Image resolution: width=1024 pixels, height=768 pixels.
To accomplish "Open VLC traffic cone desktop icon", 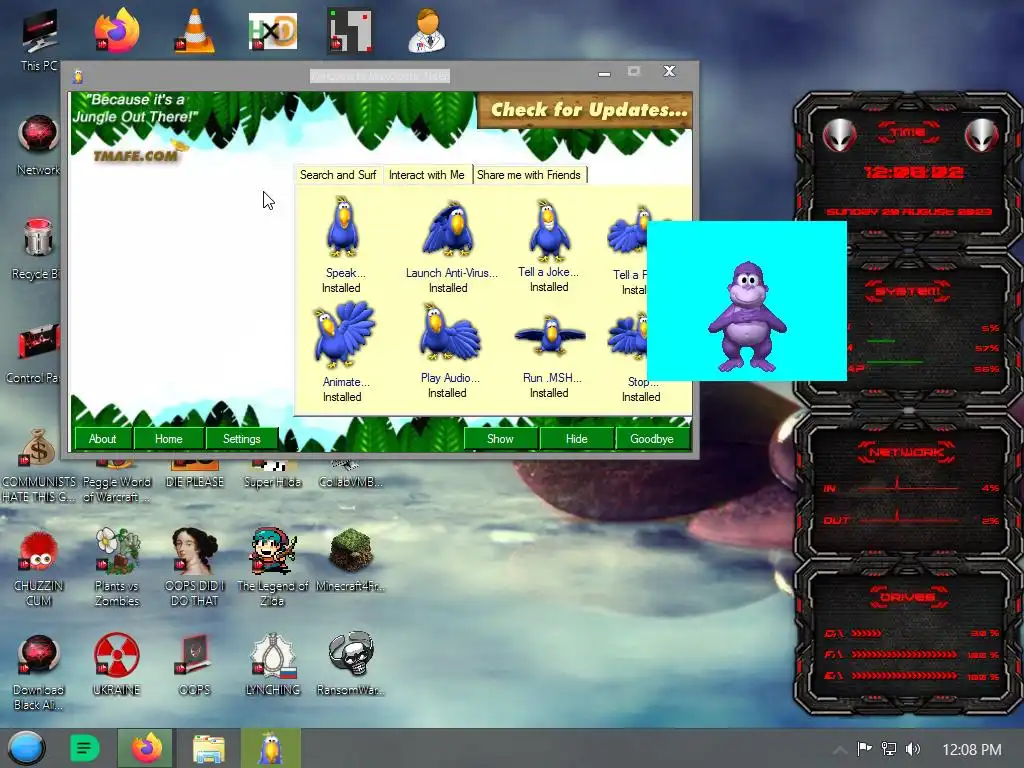I will click(x=195, y=31).
